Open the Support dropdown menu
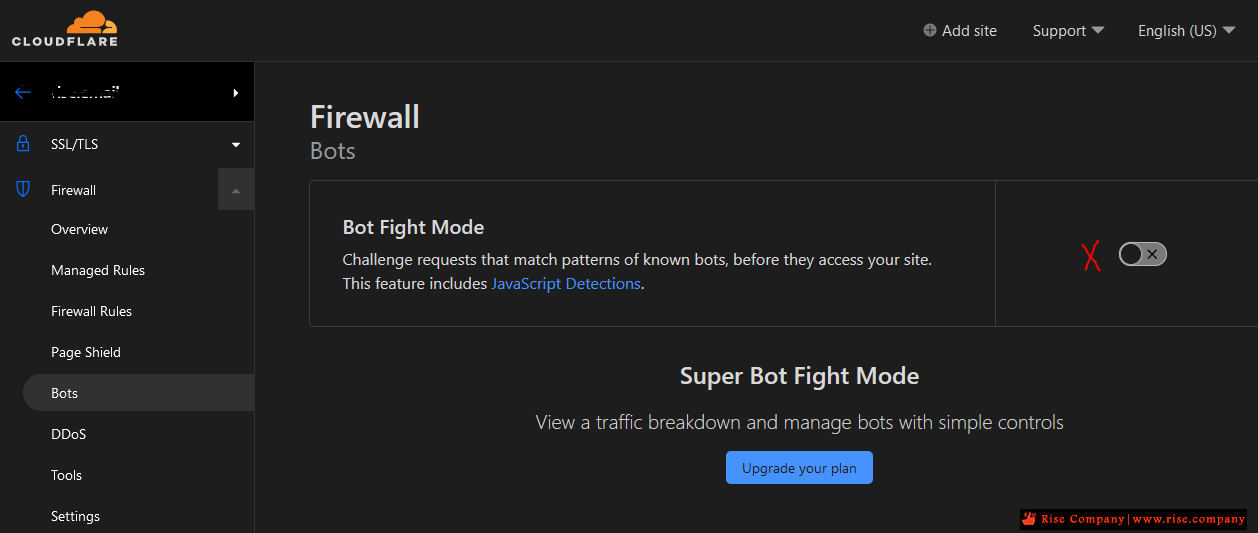The height and width of the screenshot is (533, 1258). (1068, 31)
